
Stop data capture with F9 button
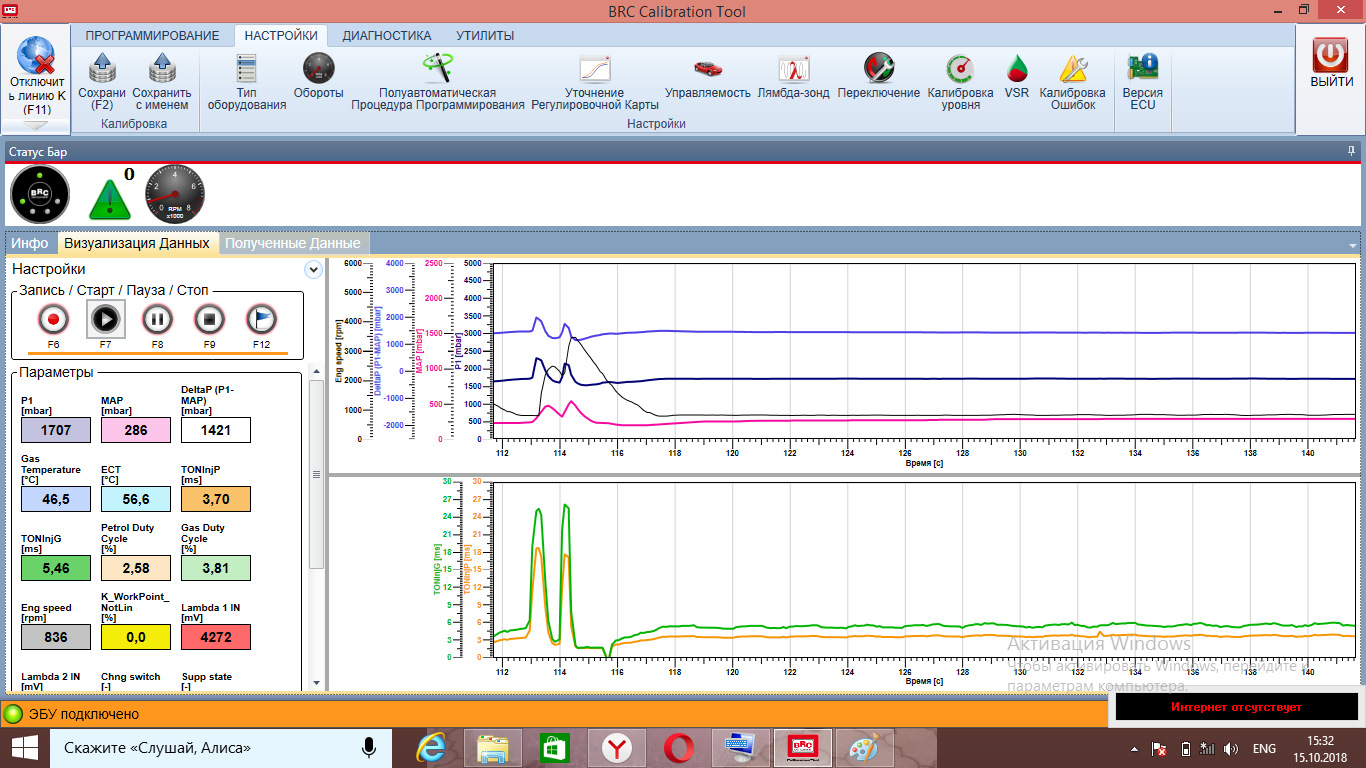coord(209,320)
